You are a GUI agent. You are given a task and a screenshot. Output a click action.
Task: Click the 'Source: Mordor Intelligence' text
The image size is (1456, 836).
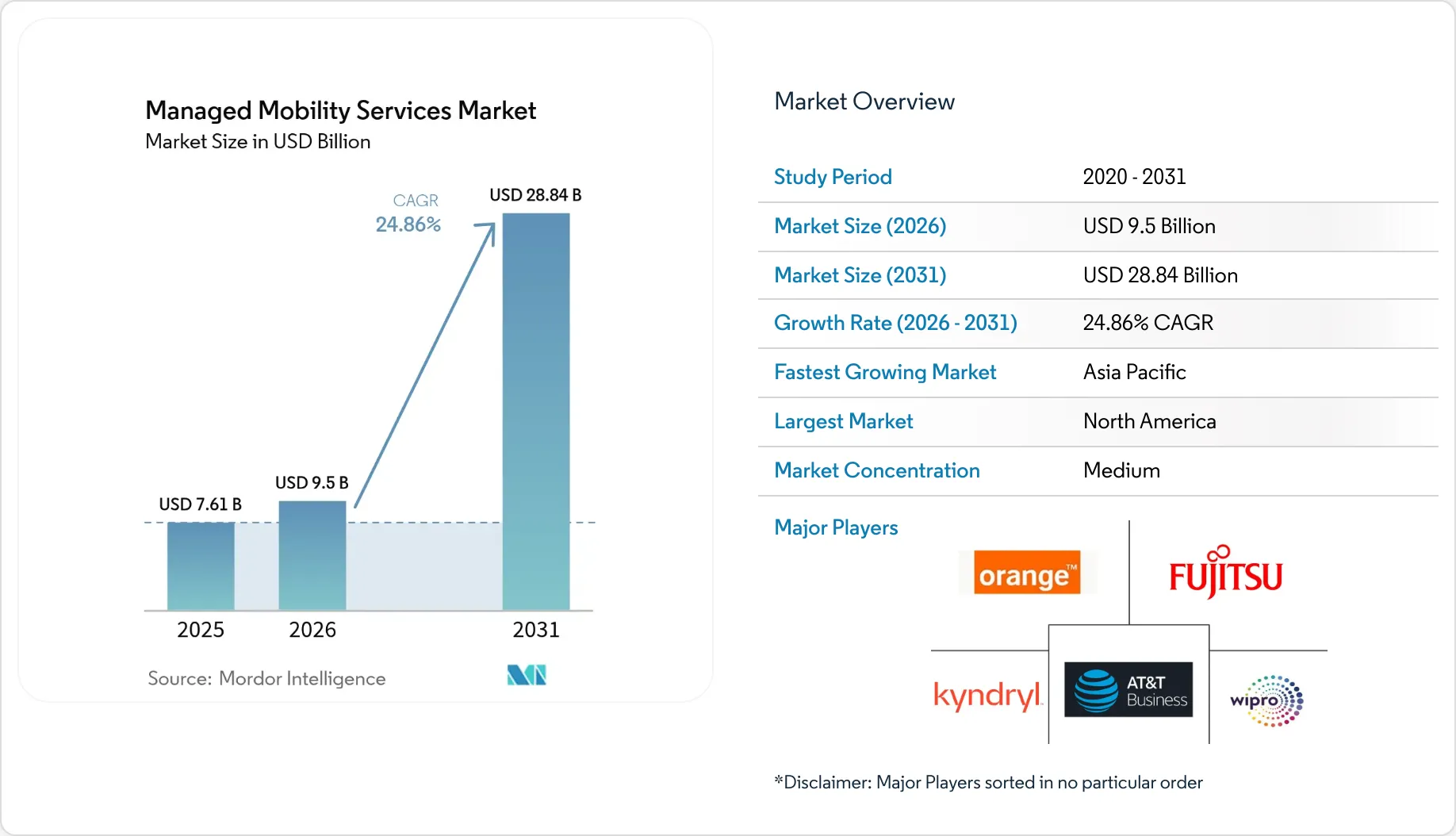coord(266,678)
